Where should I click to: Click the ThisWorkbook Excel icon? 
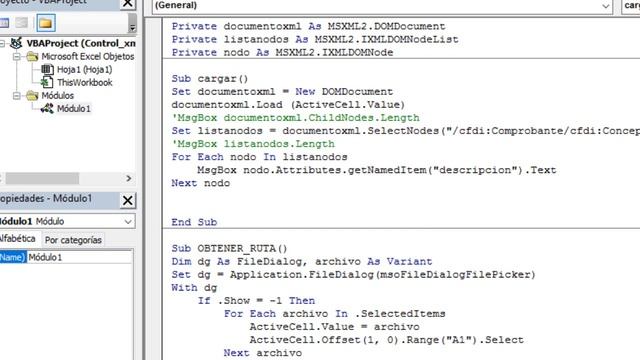point(47,82)
